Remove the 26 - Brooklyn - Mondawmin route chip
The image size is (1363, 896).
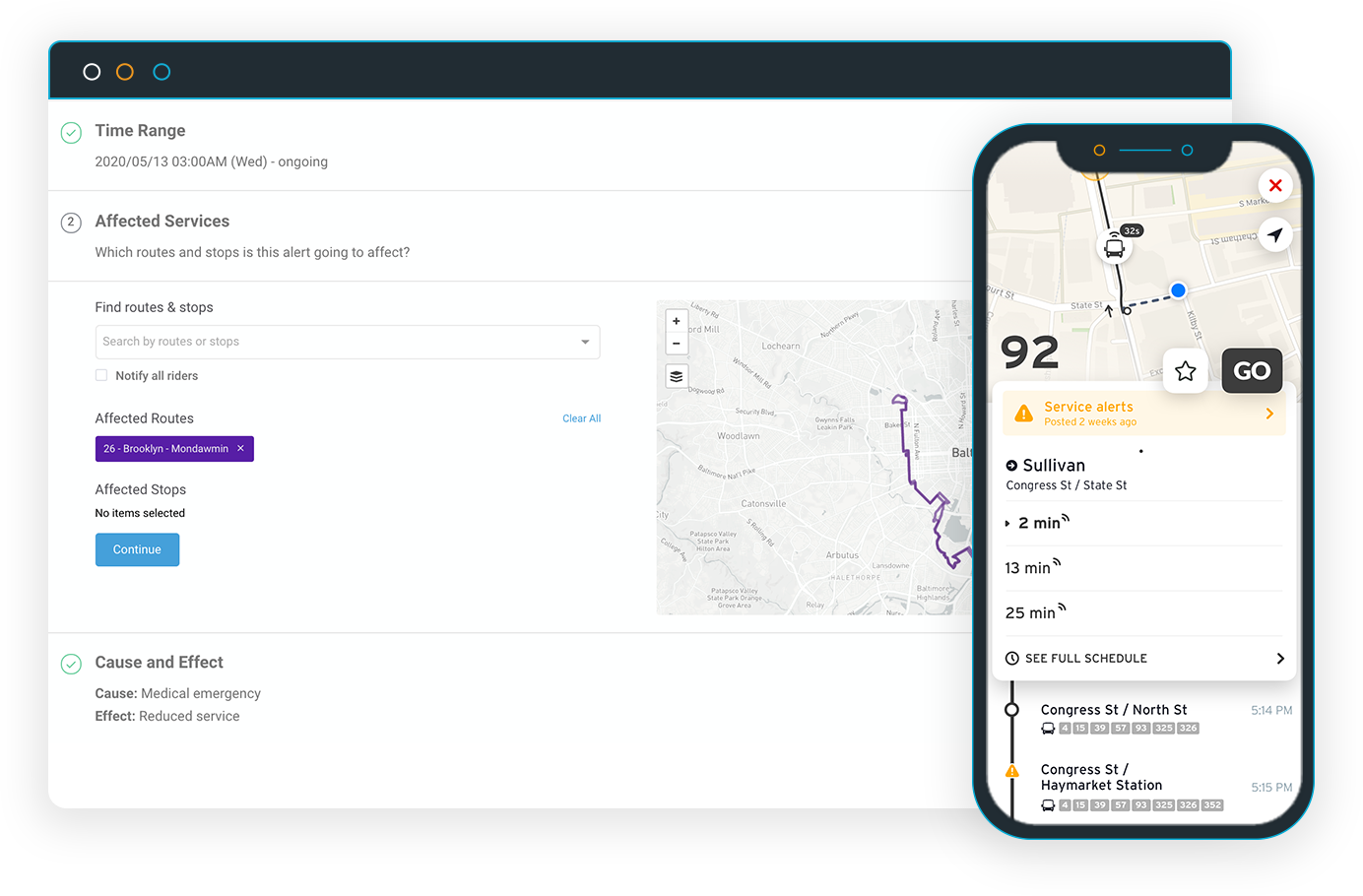tap(240, 448)
